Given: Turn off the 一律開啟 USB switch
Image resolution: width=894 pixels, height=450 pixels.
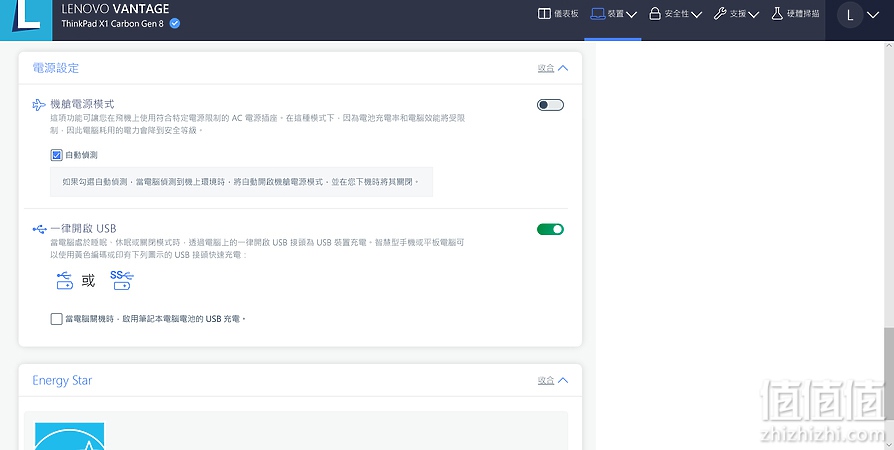Looking at the screenshot, I should pyautogui.click(x=550, y=229).
